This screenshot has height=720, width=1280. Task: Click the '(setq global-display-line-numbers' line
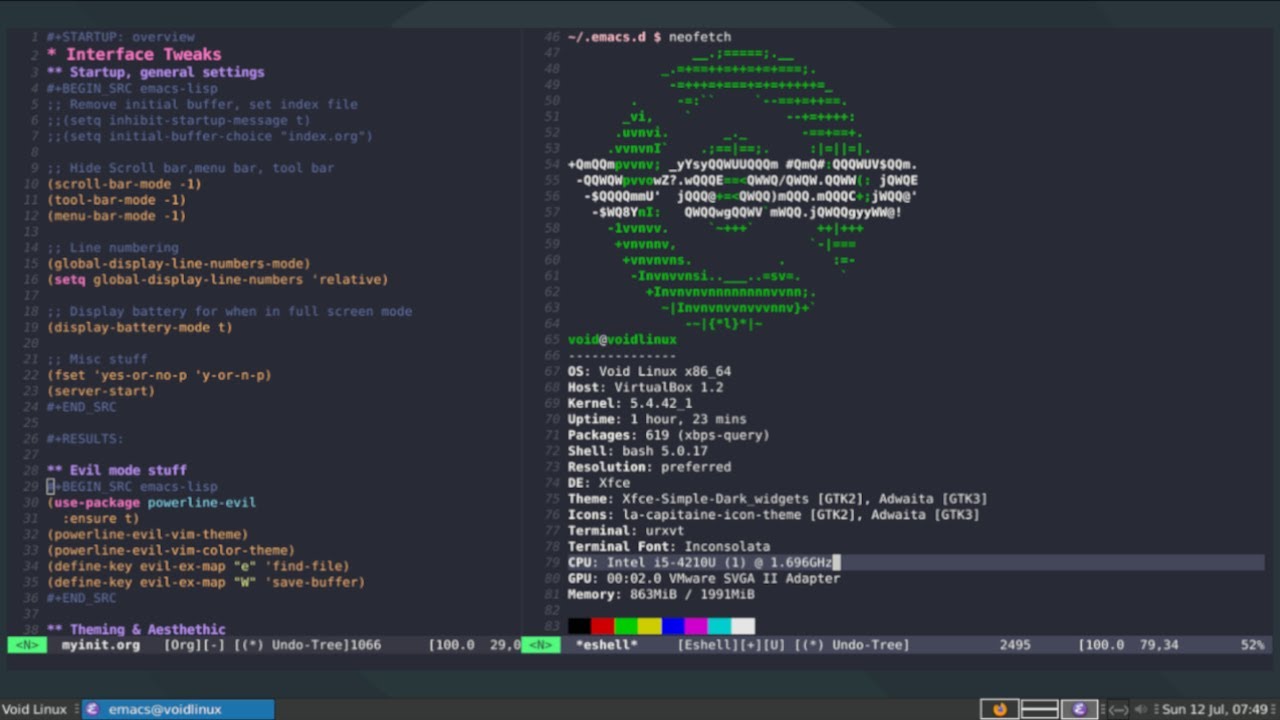click(218, 280)
